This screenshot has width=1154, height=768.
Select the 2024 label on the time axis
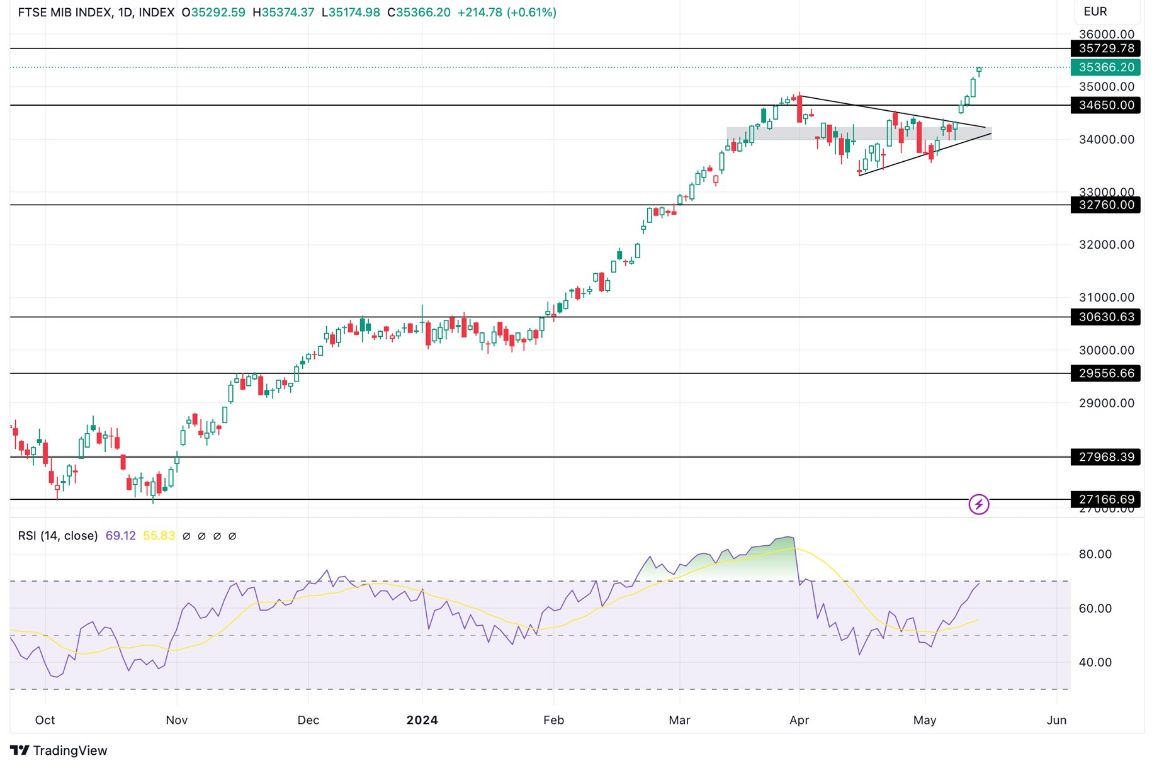[x=420, y=719]
